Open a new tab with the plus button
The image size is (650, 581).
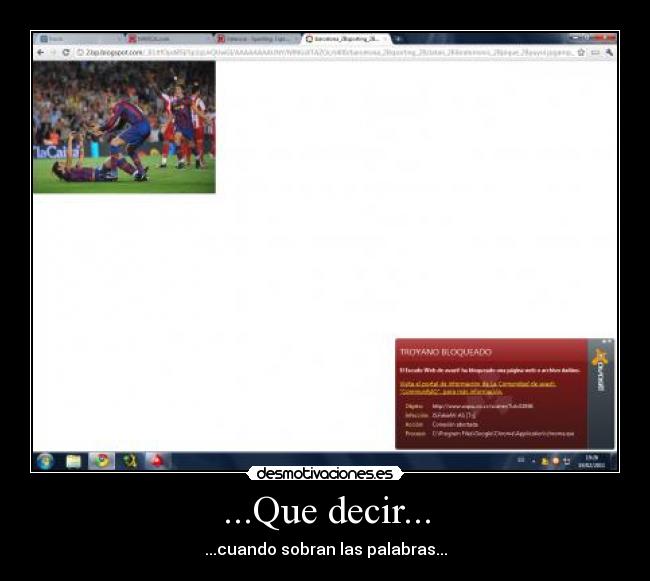(x=398, y=39)
